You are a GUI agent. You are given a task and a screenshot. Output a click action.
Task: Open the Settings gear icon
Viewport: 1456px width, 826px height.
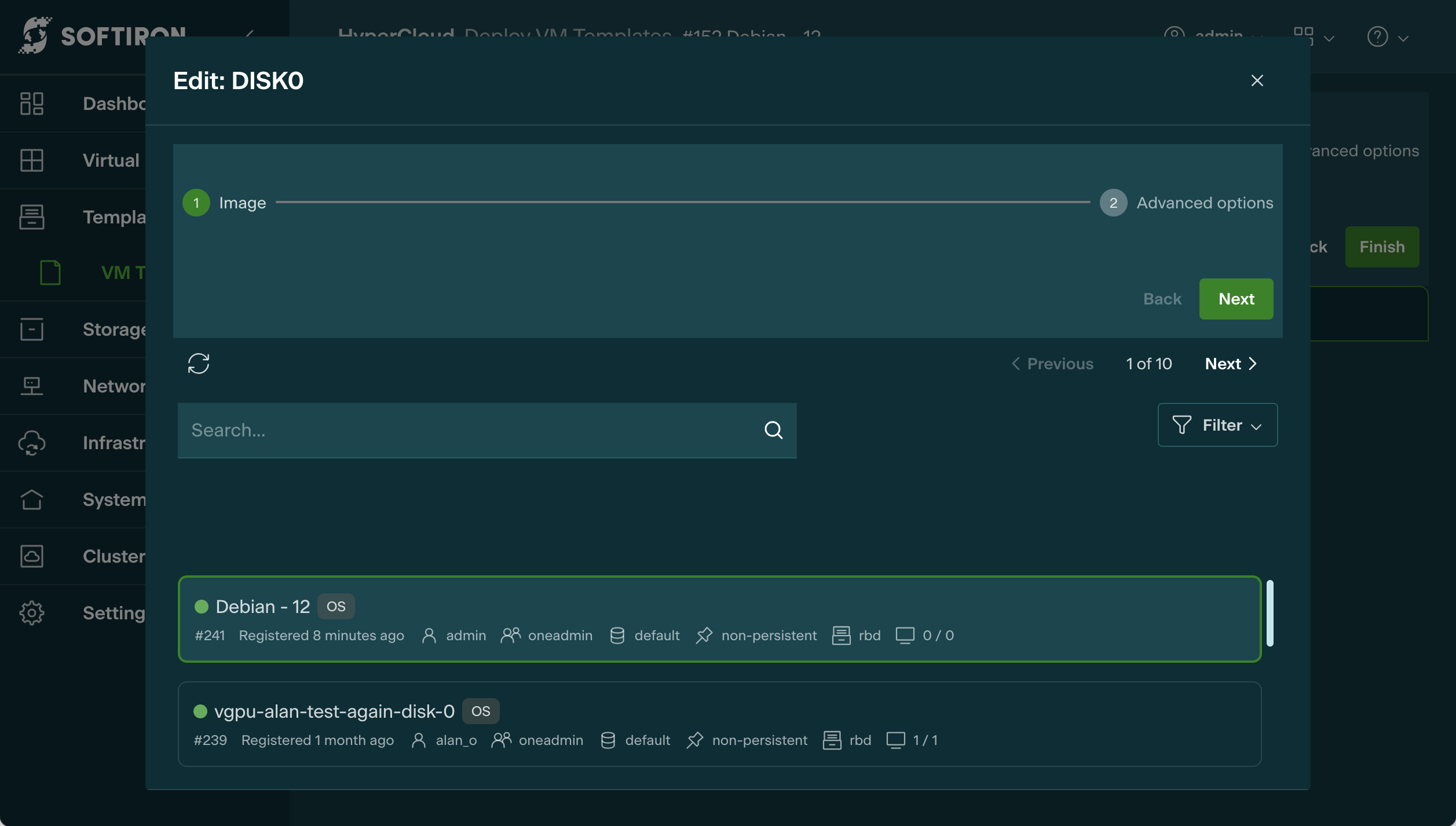coord(32,612)
